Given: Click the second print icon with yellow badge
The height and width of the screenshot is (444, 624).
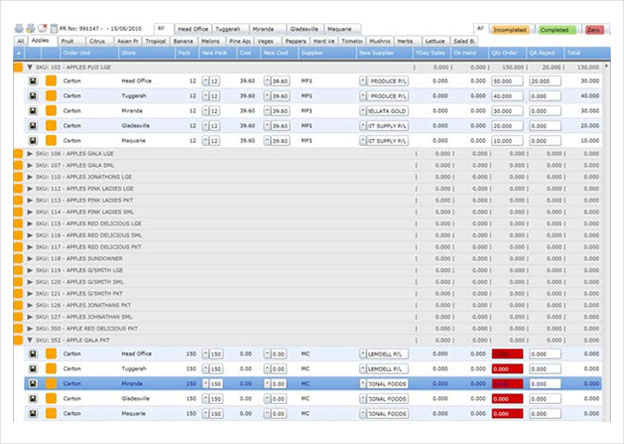Looking at the screenshot, I should click(31, 29).
